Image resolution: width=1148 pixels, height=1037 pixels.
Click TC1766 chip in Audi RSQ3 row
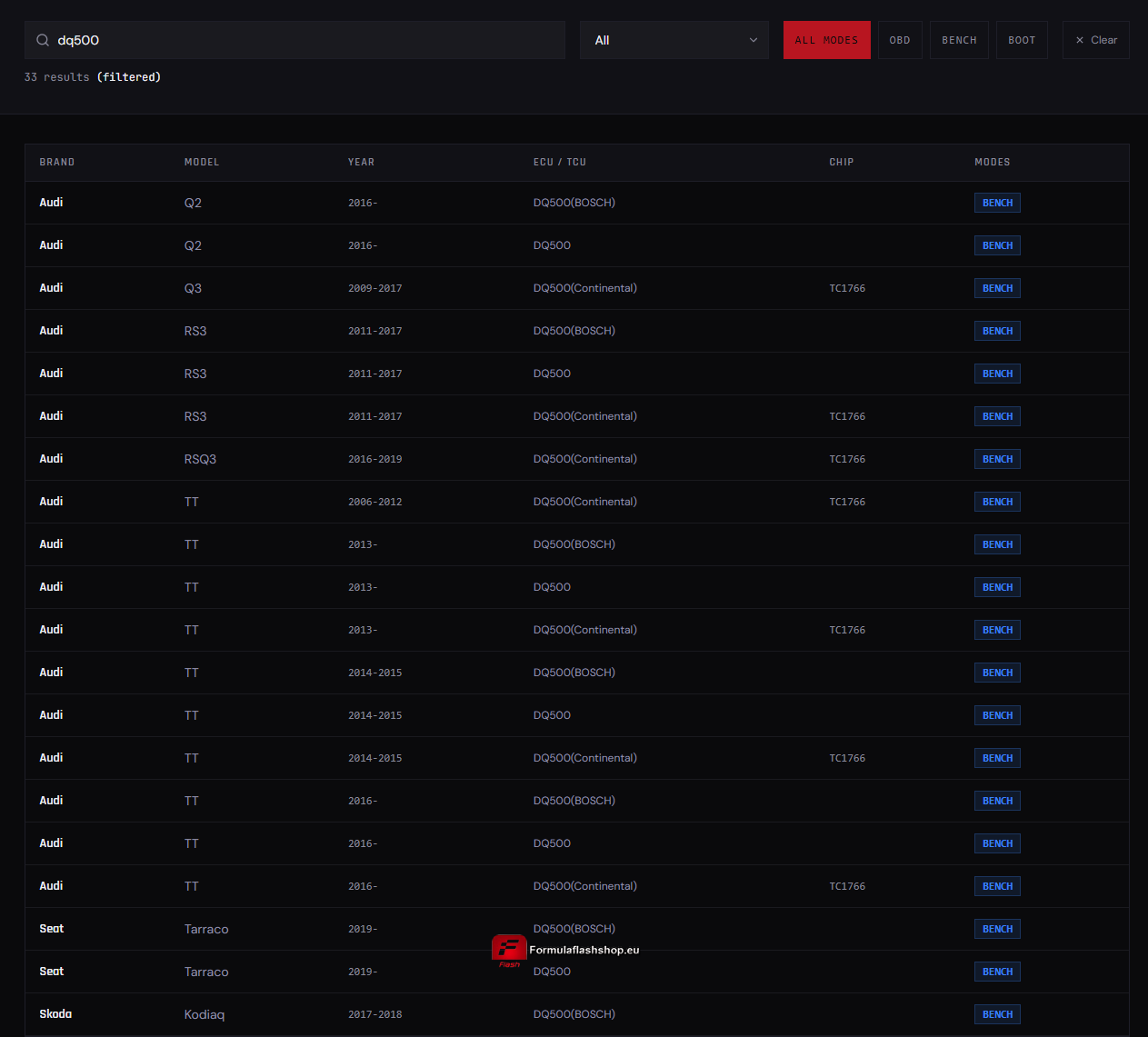847,459
